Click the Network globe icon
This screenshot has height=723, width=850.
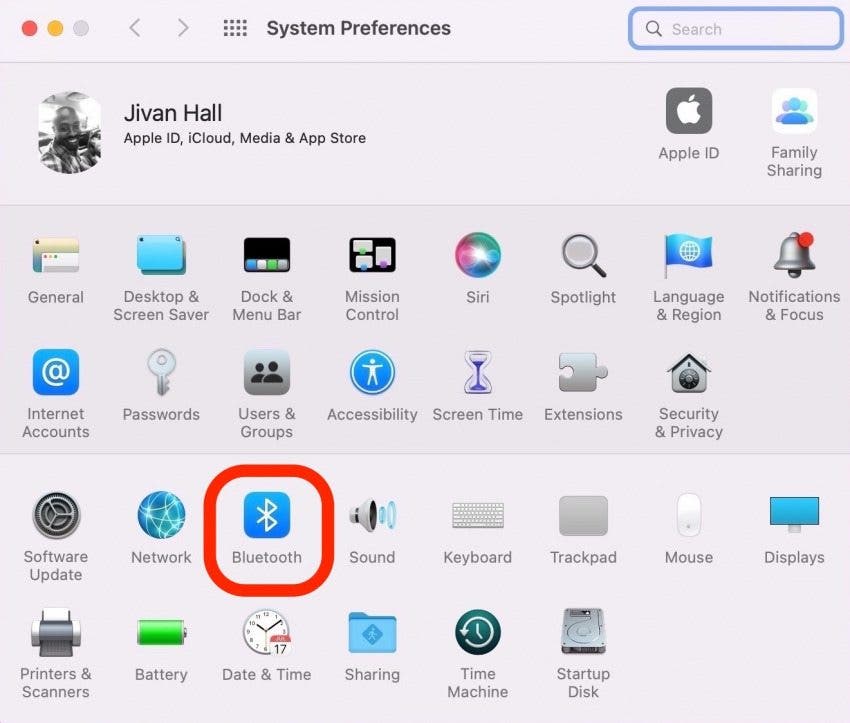[x=161, y=516]
